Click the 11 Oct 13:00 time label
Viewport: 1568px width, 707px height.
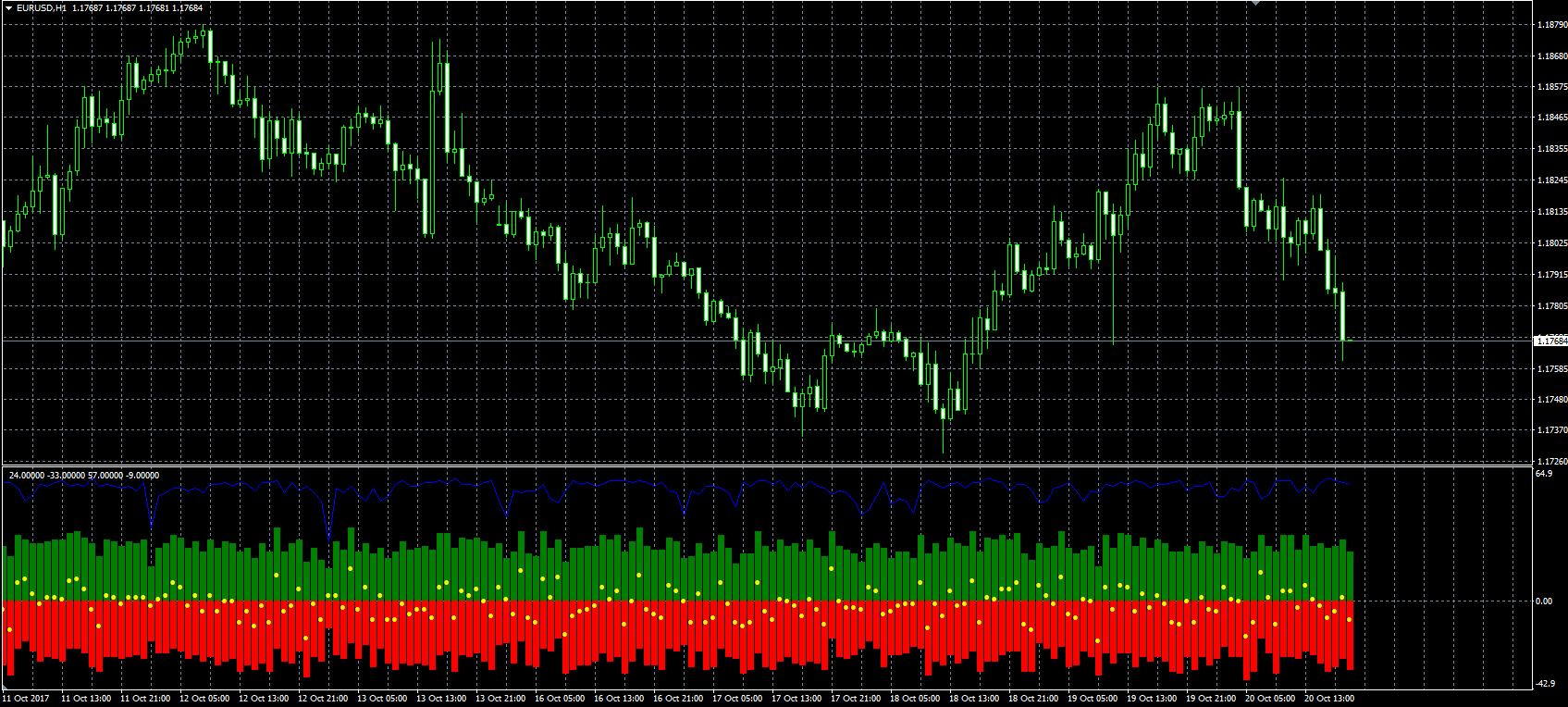point(86,699)
